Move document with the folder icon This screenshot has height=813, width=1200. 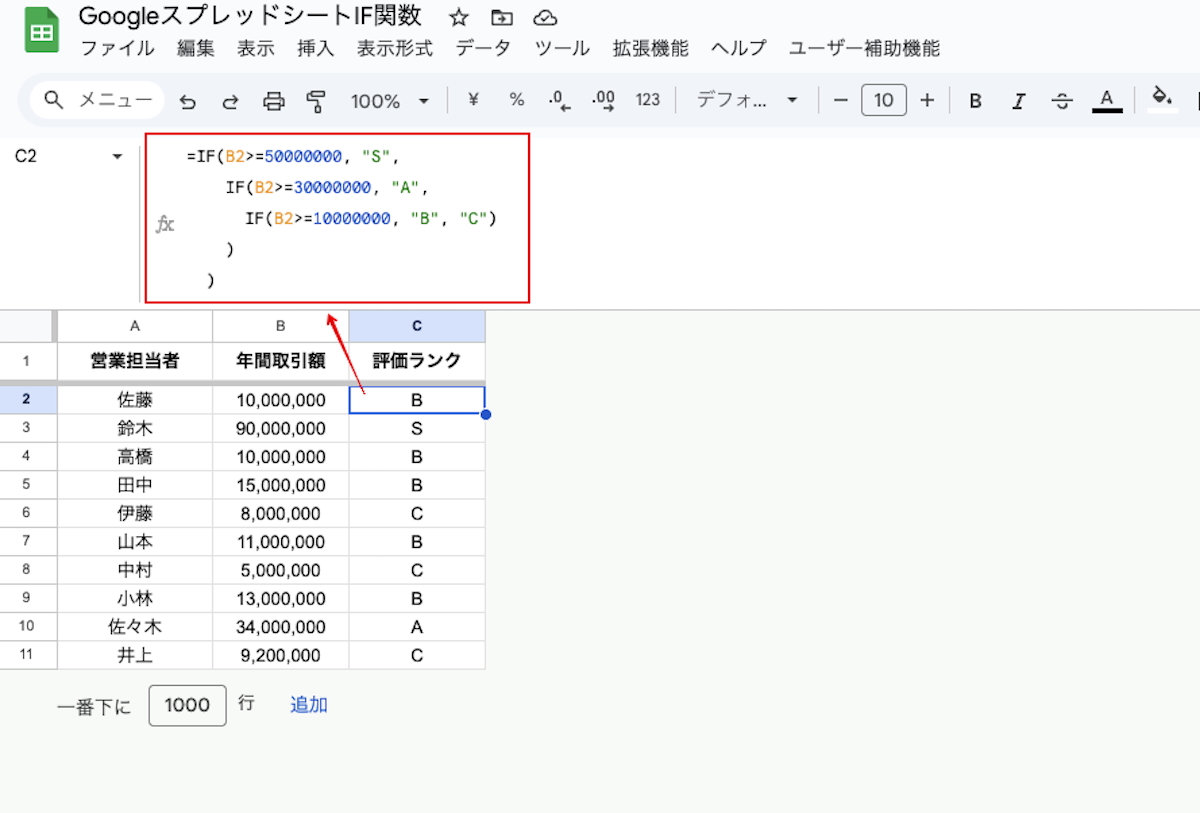click(x=502, y=17)
